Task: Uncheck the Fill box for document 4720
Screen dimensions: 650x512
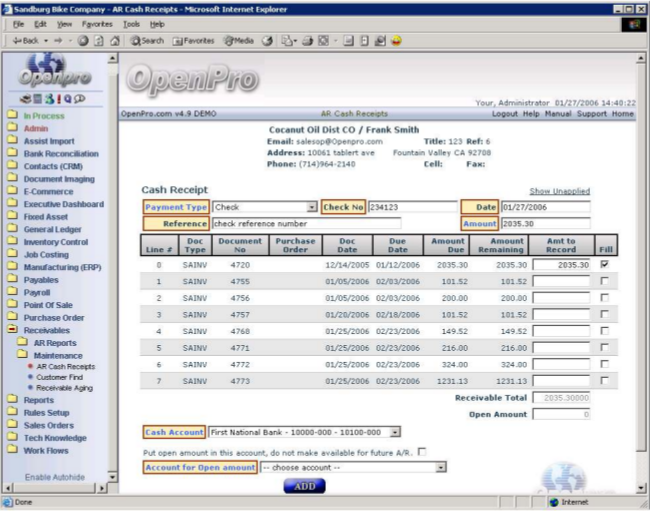Action: [606, 265]
